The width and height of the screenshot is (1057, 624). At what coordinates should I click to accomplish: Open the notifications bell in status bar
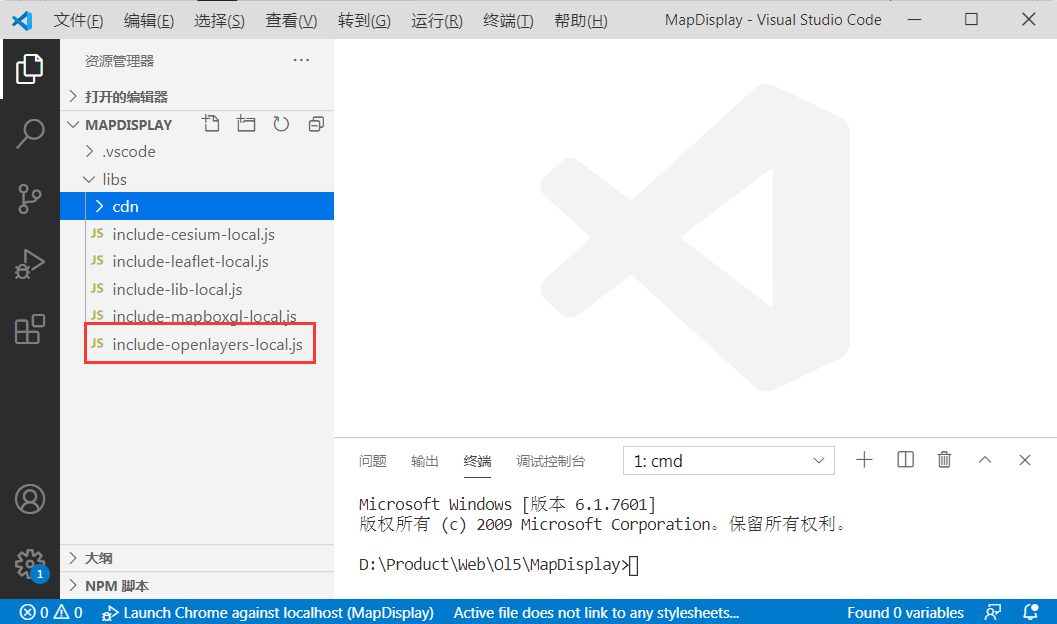point(1031,613)
